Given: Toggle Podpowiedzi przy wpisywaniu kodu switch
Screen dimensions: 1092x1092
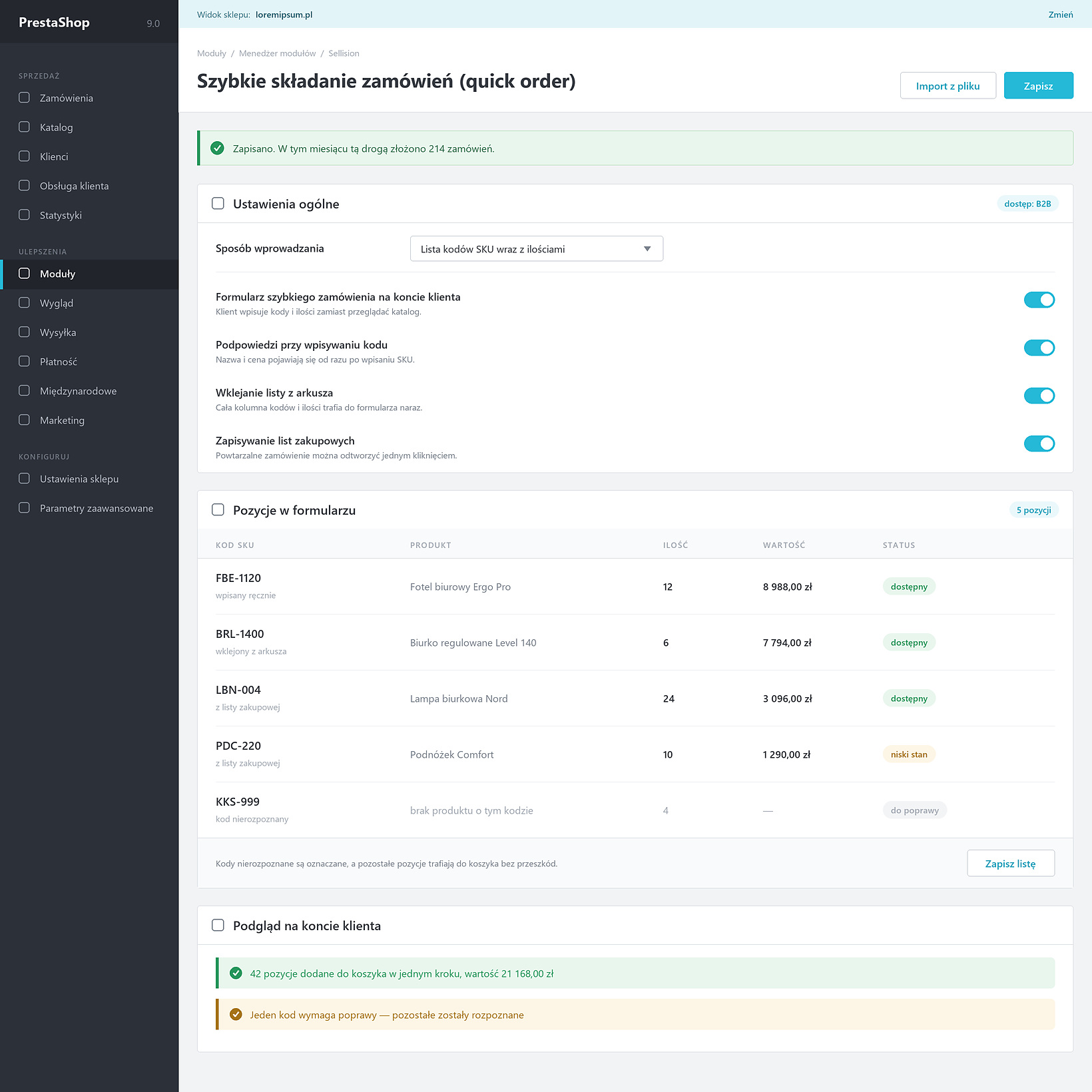Looking at the screenshot, I should [1039, 348].
